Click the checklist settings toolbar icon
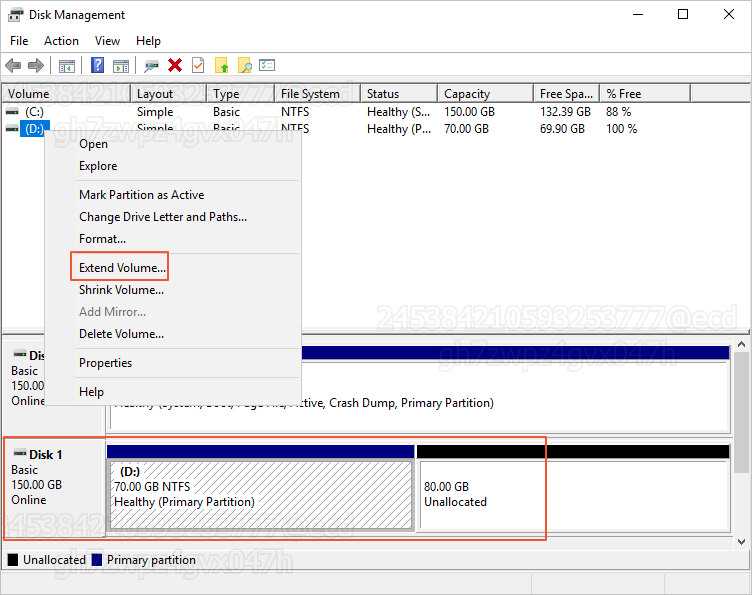The image size is (752, 595). point(267,65)
